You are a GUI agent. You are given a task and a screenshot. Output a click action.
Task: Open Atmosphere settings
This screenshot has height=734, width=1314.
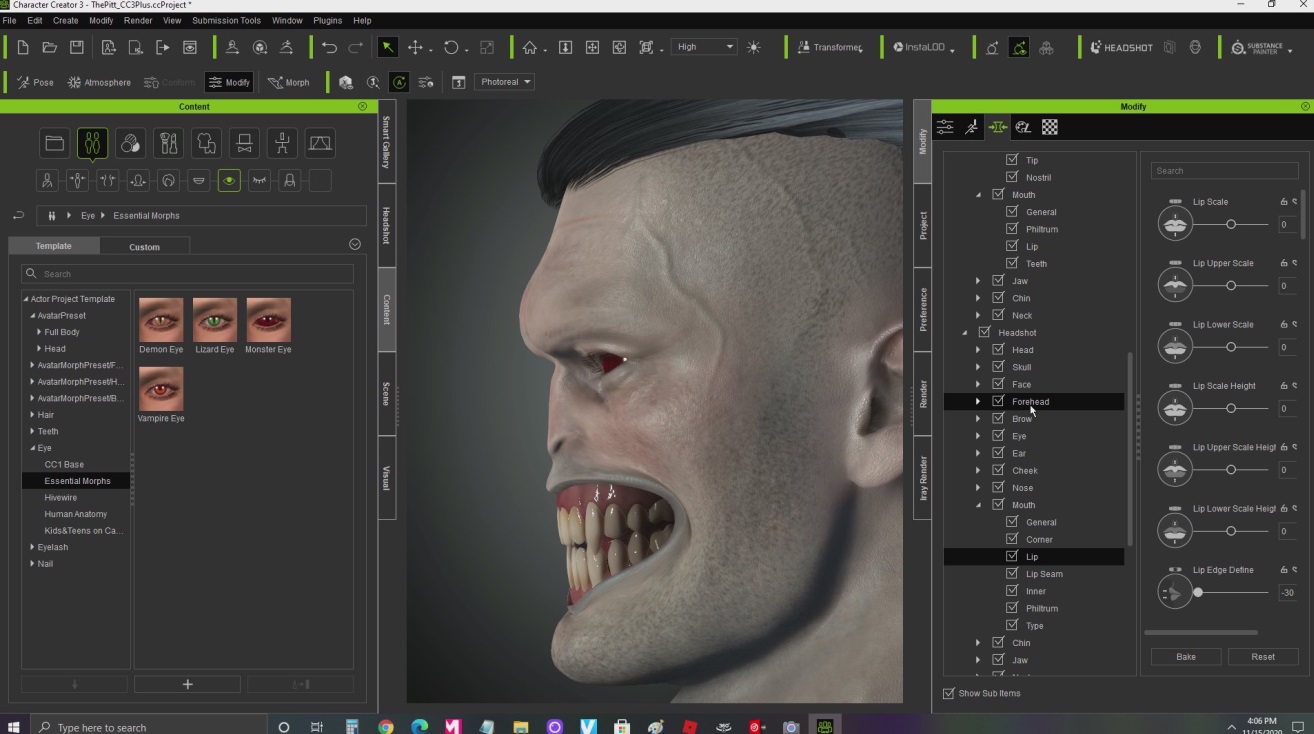(x=98, y=82)
